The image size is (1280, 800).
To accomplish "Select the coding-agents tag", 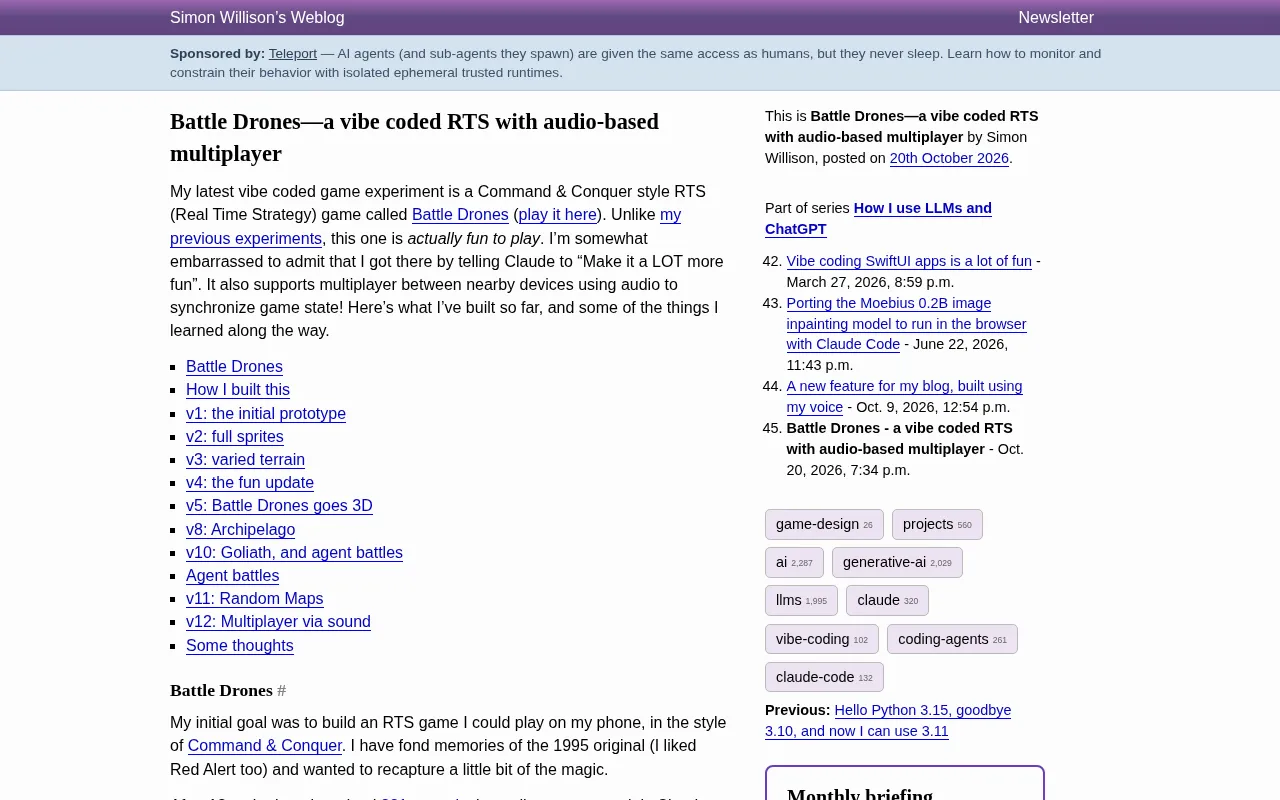I will click(x=952, y=639).
